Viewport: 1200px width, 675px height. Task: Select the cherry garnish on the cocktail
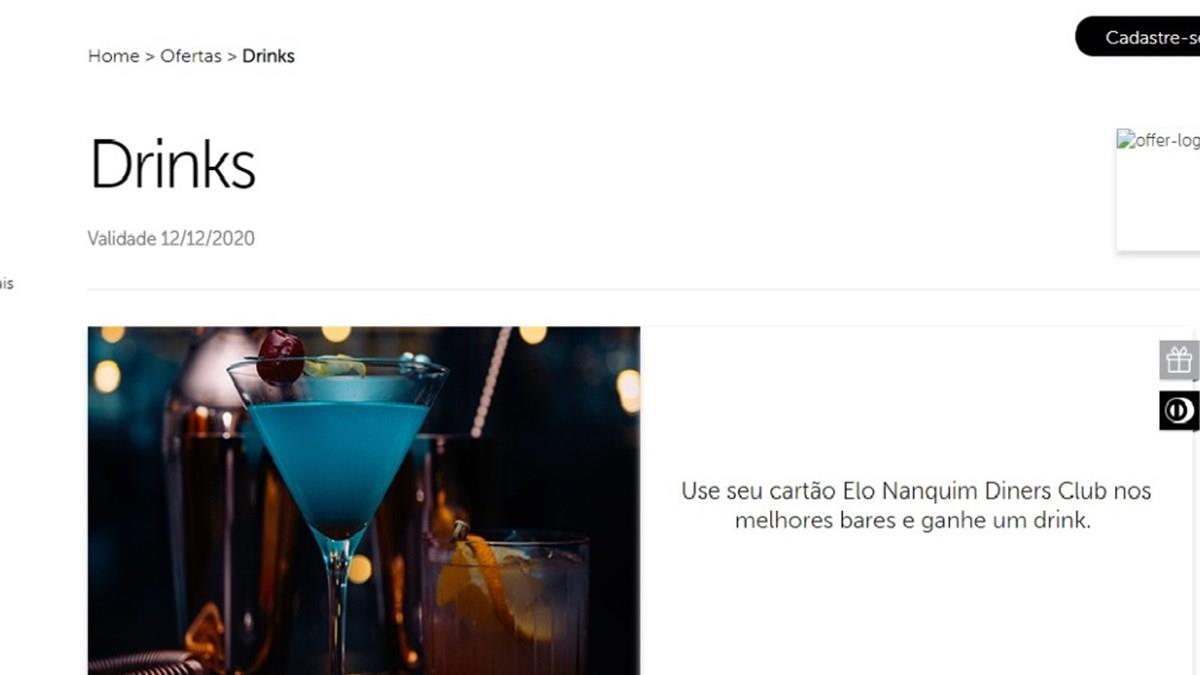tap(280, 357)
